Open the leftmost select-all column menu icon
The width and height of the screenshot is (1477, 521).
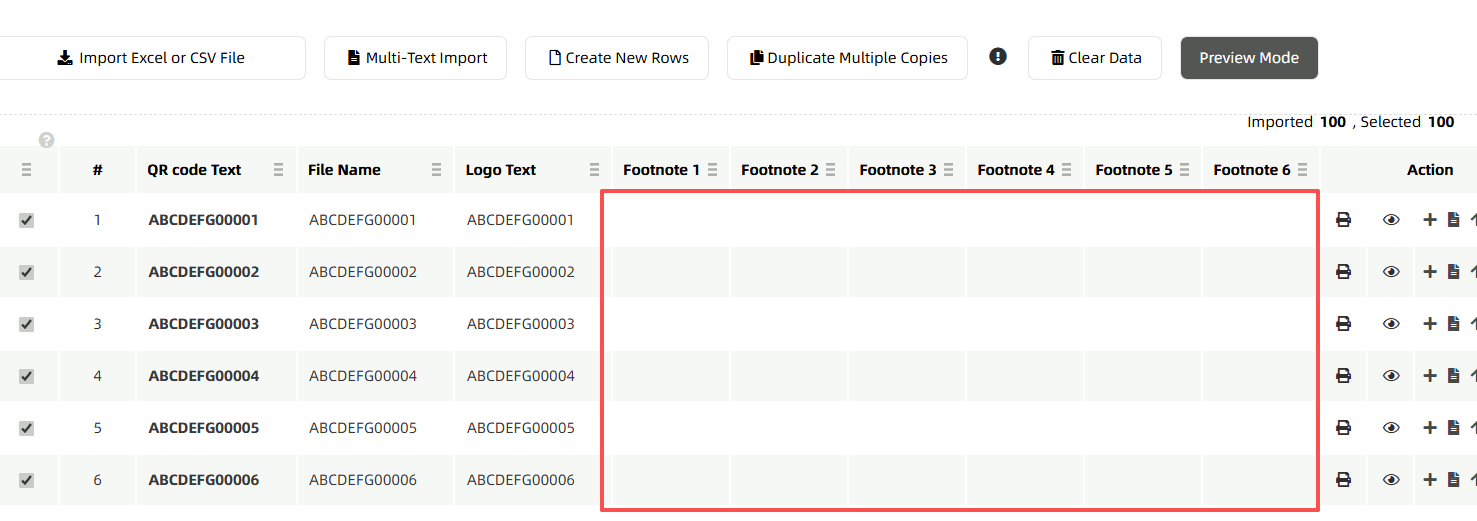pyautogui.click(x=27, y=171)
